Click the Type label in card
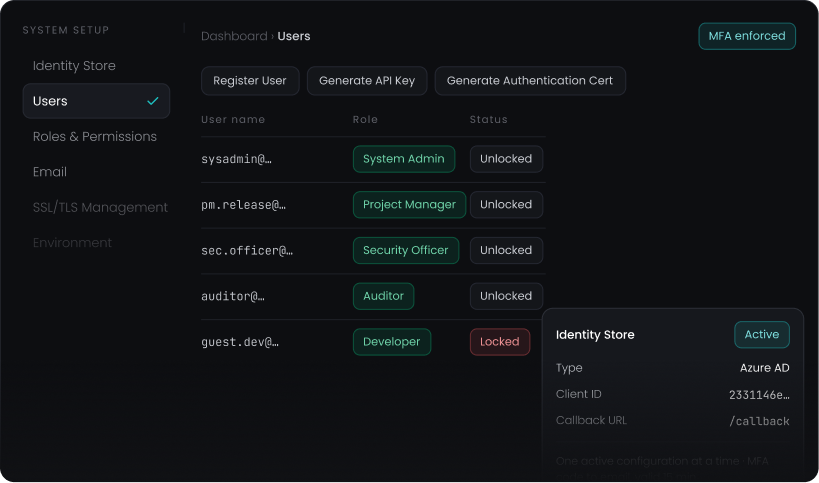The width and height of the screenshot is (819, 483). coord(569,368)
